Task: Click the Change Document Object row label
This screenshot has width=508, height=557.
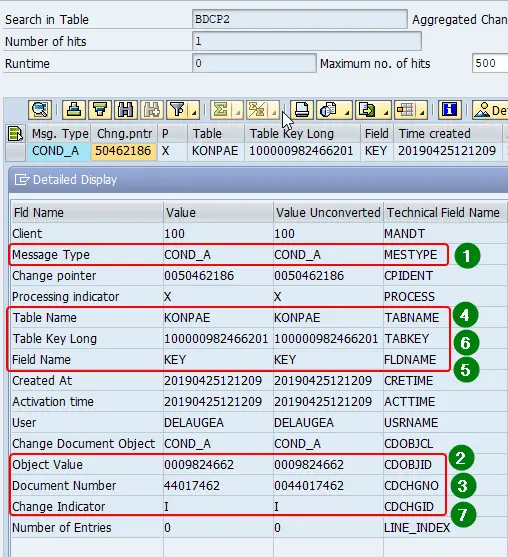Action: 84,444
